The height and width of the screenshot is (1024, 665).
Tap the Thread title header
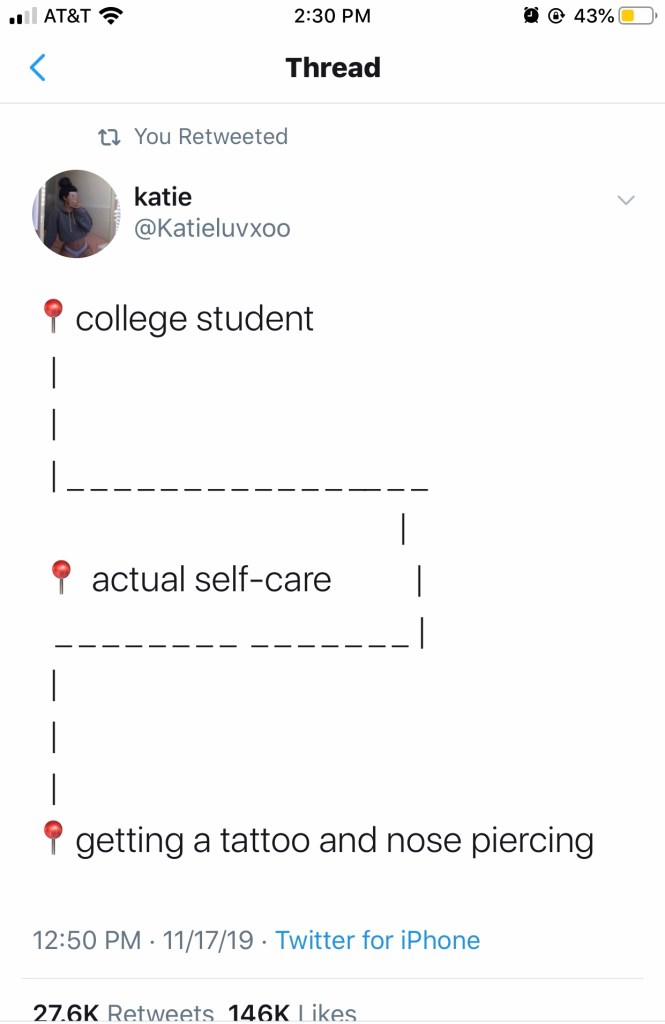[x=333, y=68]
